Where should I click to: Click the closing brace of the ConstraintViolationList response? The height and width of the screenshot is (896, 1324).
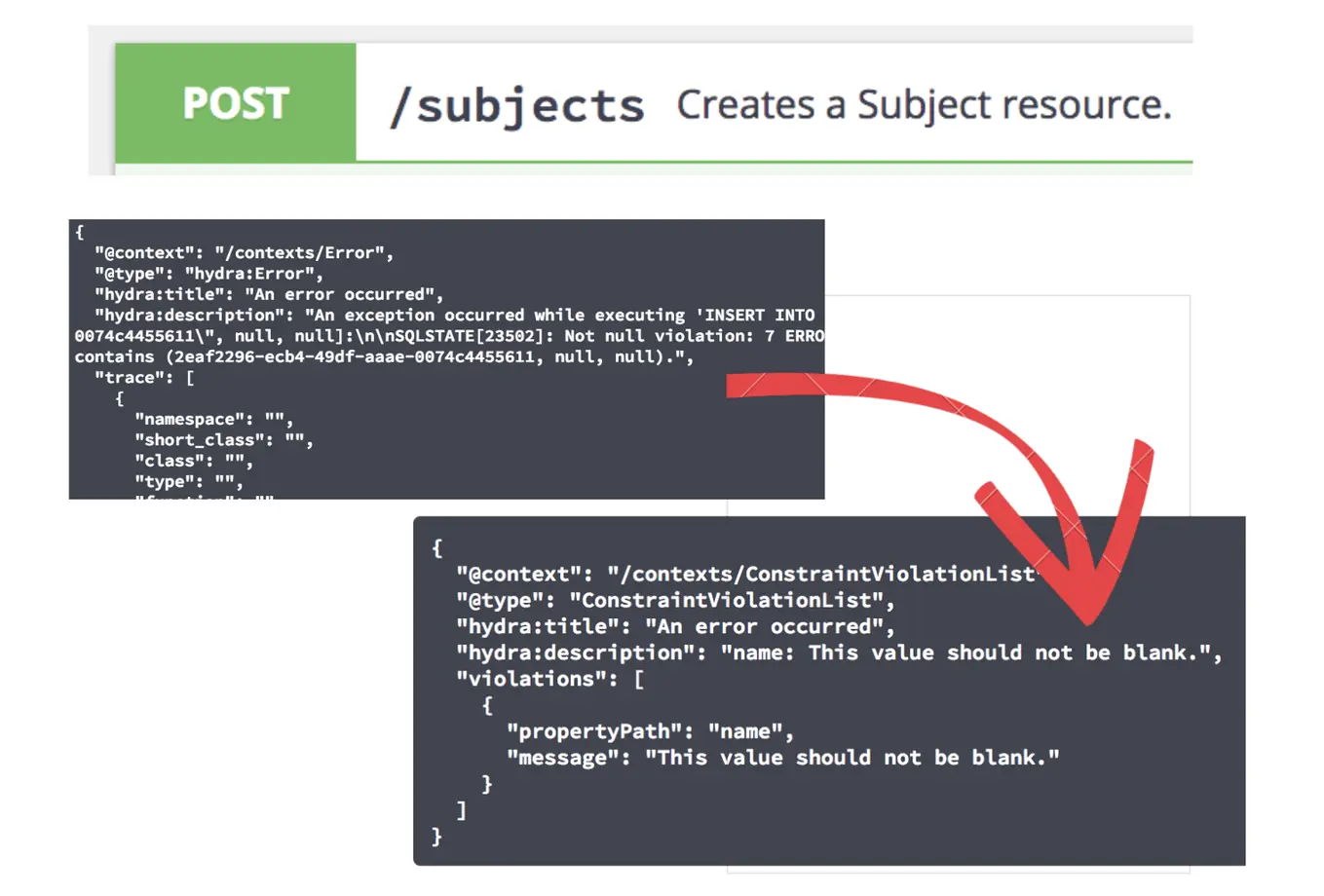[x=435, y=837]
